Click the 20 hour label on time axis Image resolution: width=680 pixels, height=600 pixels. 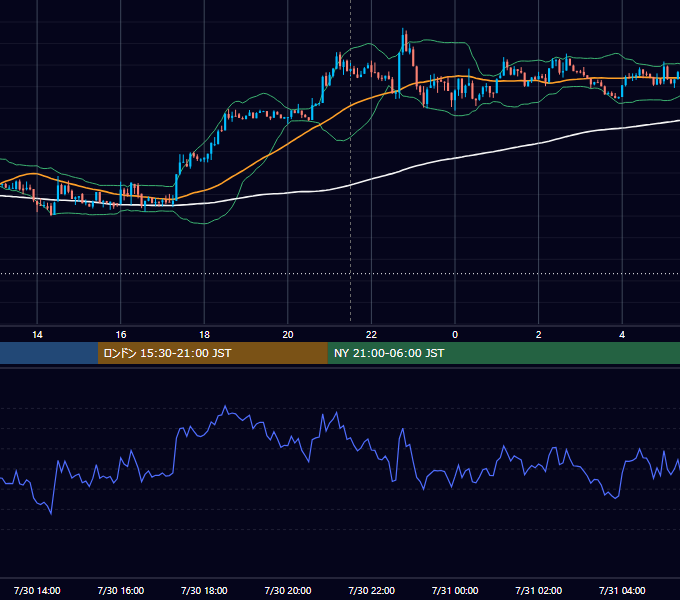click(288, 335)
